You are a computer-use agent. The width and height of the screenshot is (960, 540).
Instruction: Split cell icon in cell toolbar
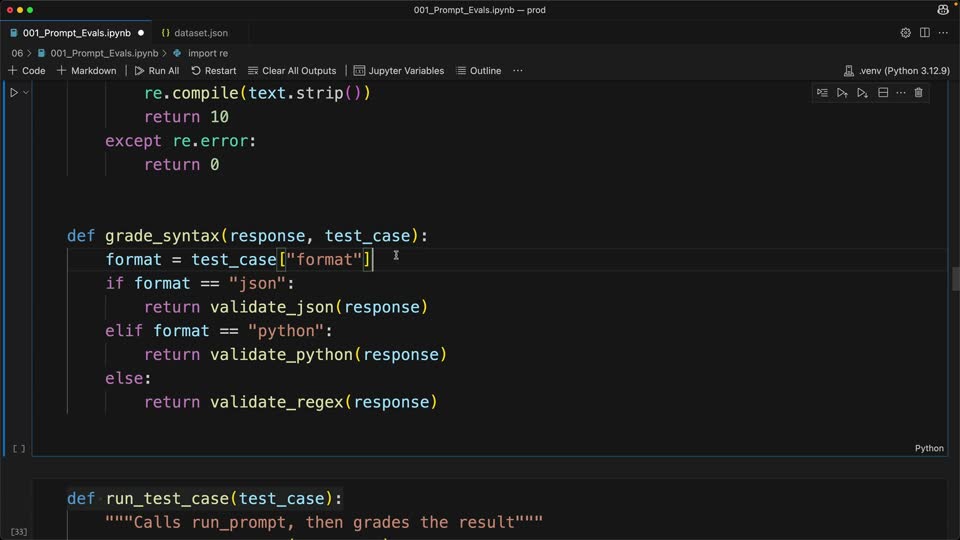point(883,92)
